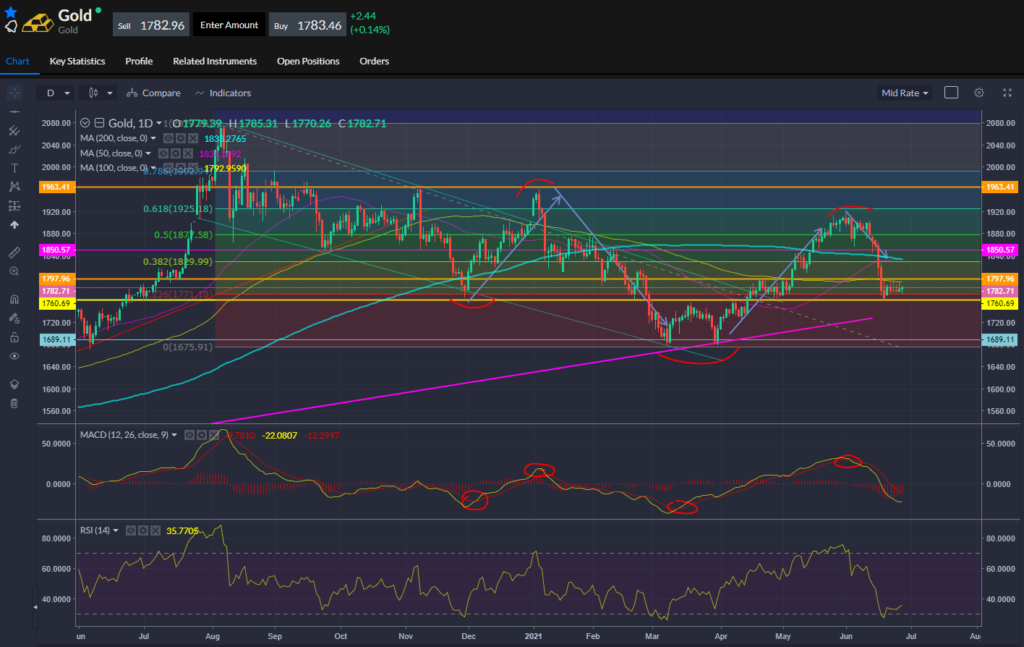
Task: Collapse the indicator legend chevron
Action: click(85, 123)
